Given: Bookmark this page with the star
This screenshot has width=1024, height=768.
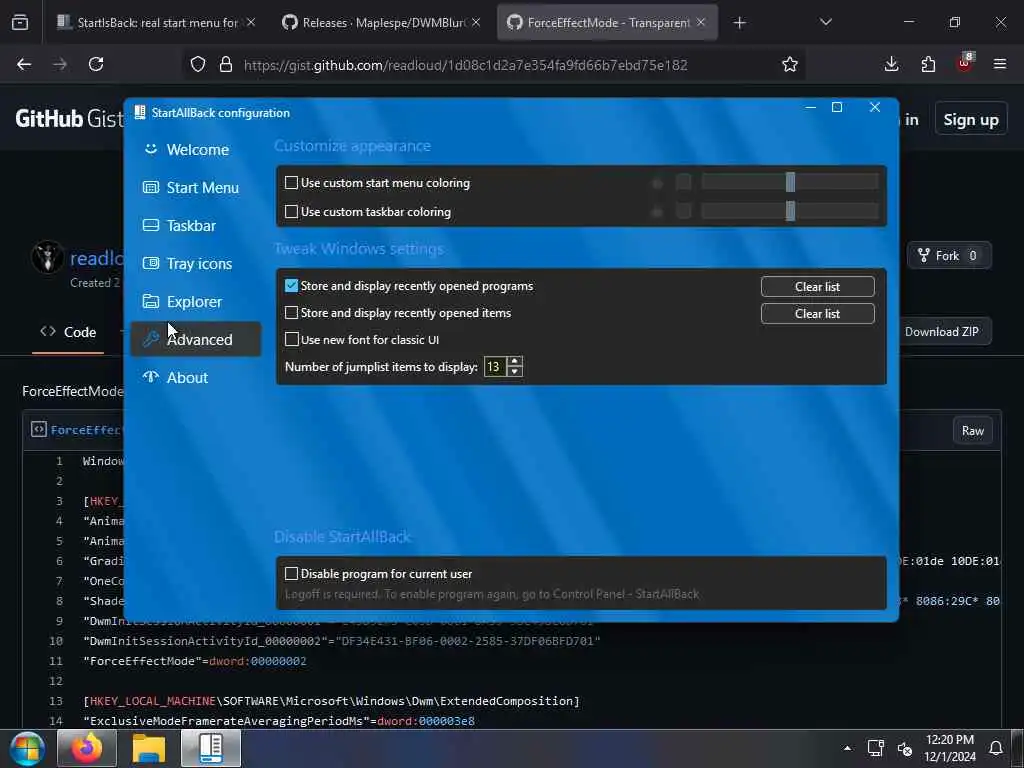Looking at the screenshot, I should (x=790, y=64).
